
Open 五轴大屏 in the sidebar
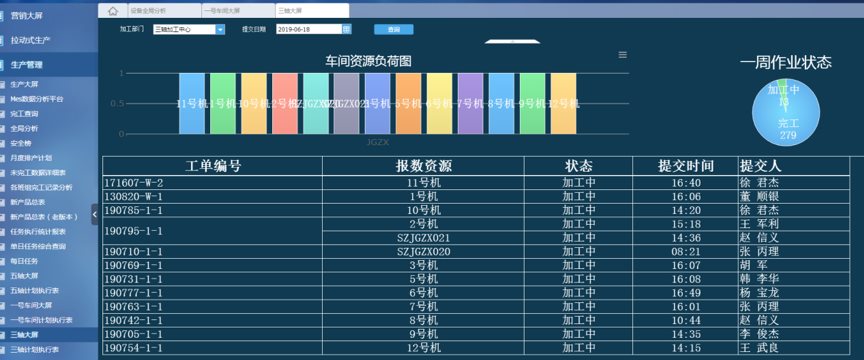click(24, 276)
